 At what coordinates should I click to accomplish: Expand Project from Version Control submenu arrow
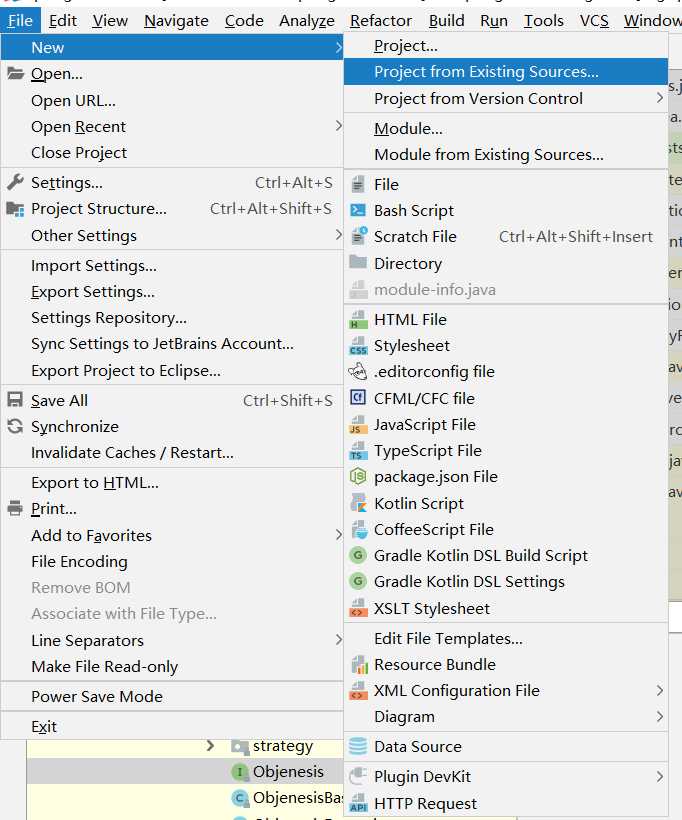(x=660, y=98)
